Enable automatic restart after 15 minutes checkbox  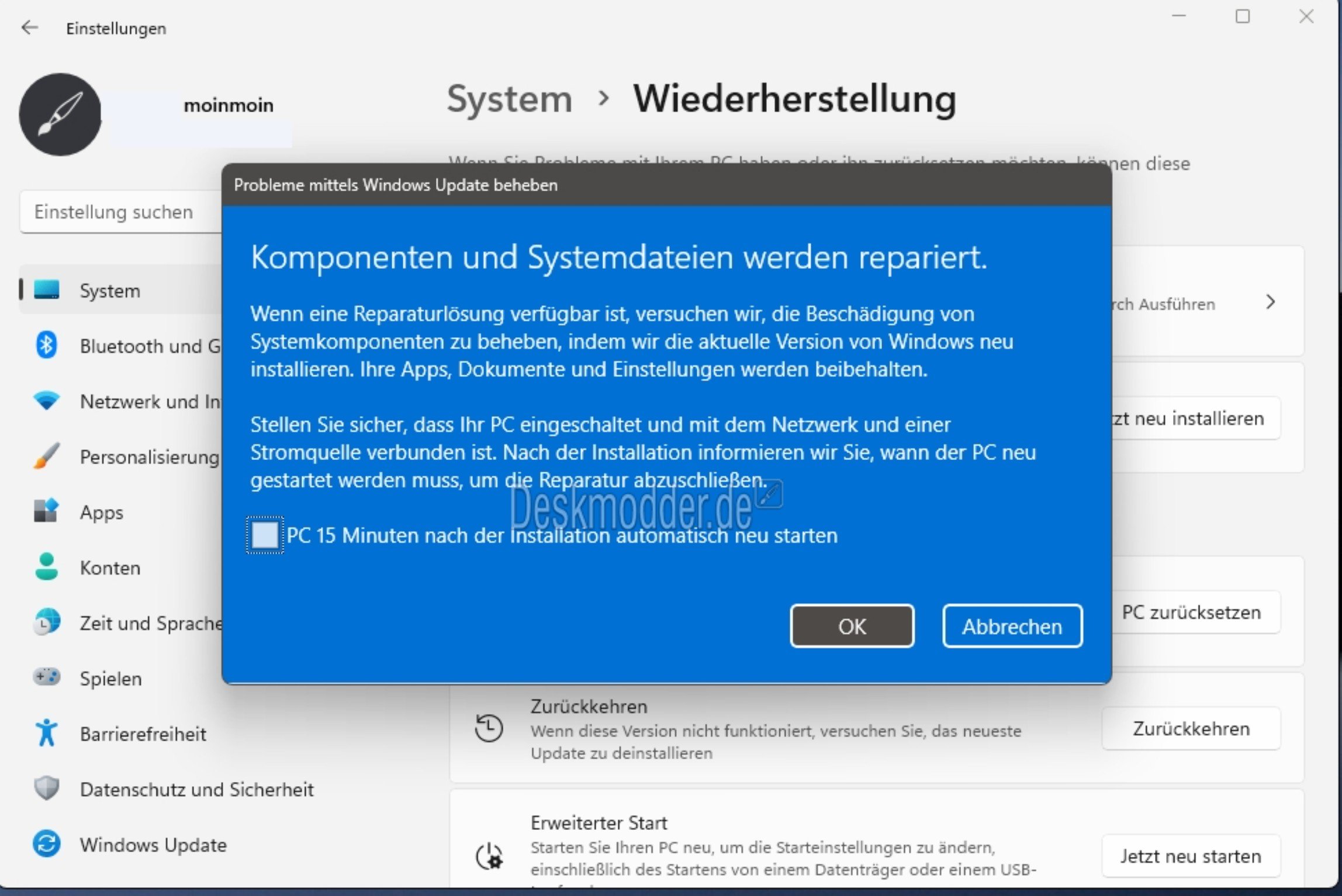tap(265, 535)
